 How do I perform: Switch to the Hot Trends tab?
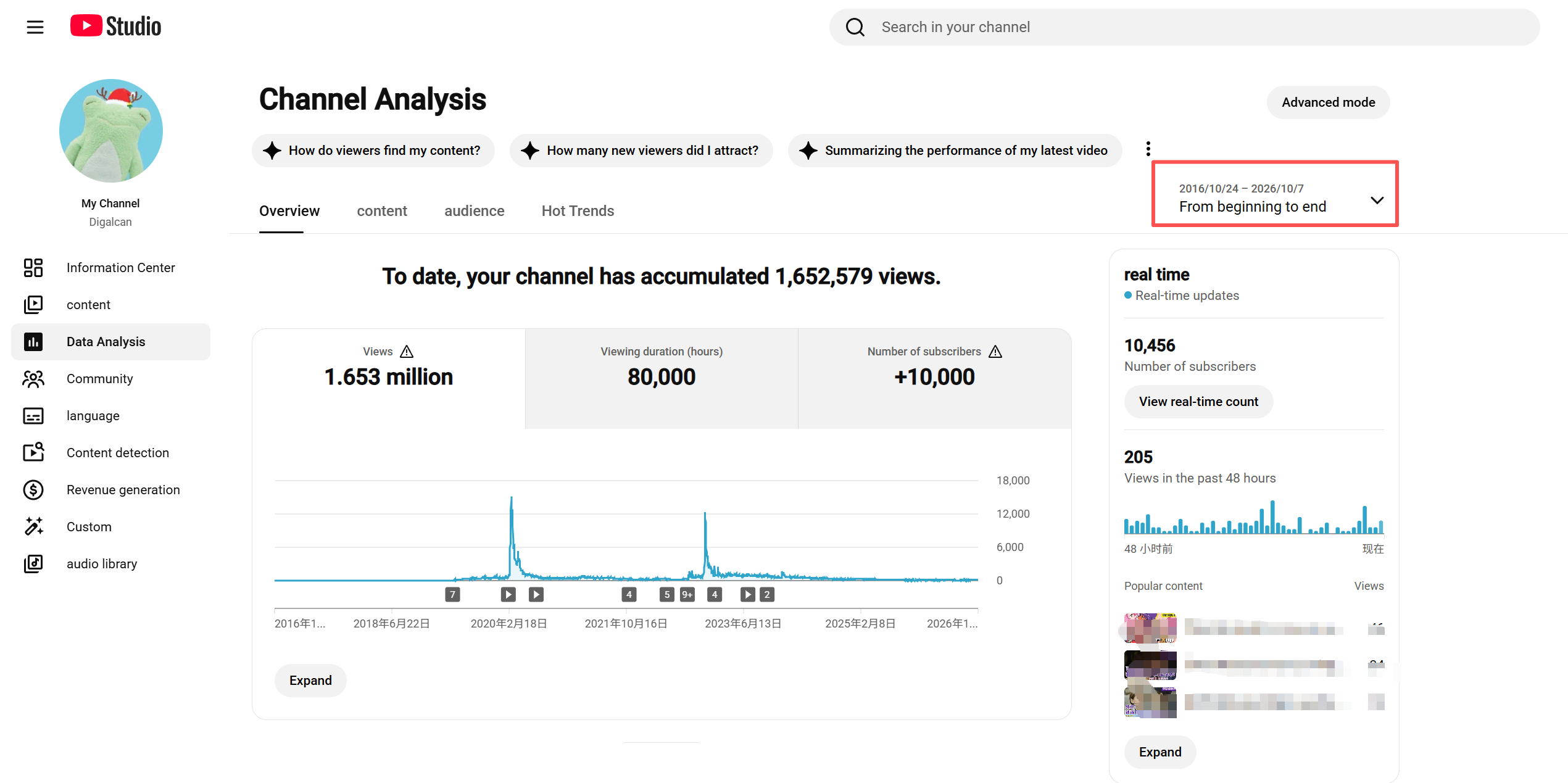coord(578,211)
